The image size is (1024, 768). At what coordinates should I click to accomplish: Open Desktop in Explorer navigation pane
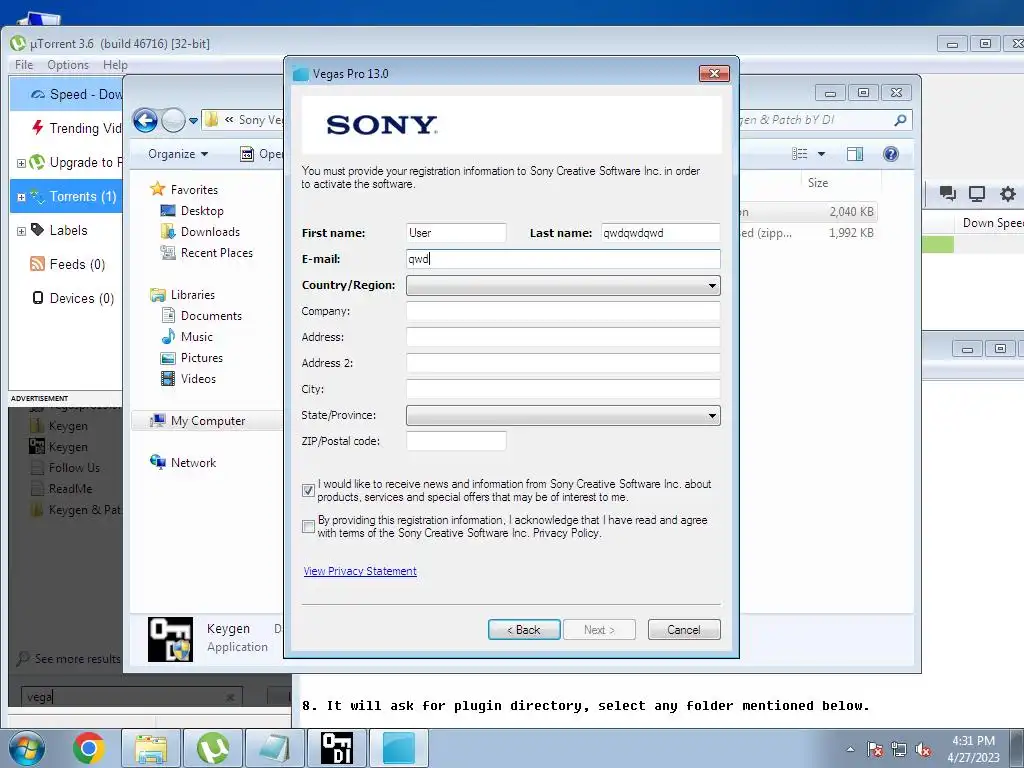click(x=193, y=210)
